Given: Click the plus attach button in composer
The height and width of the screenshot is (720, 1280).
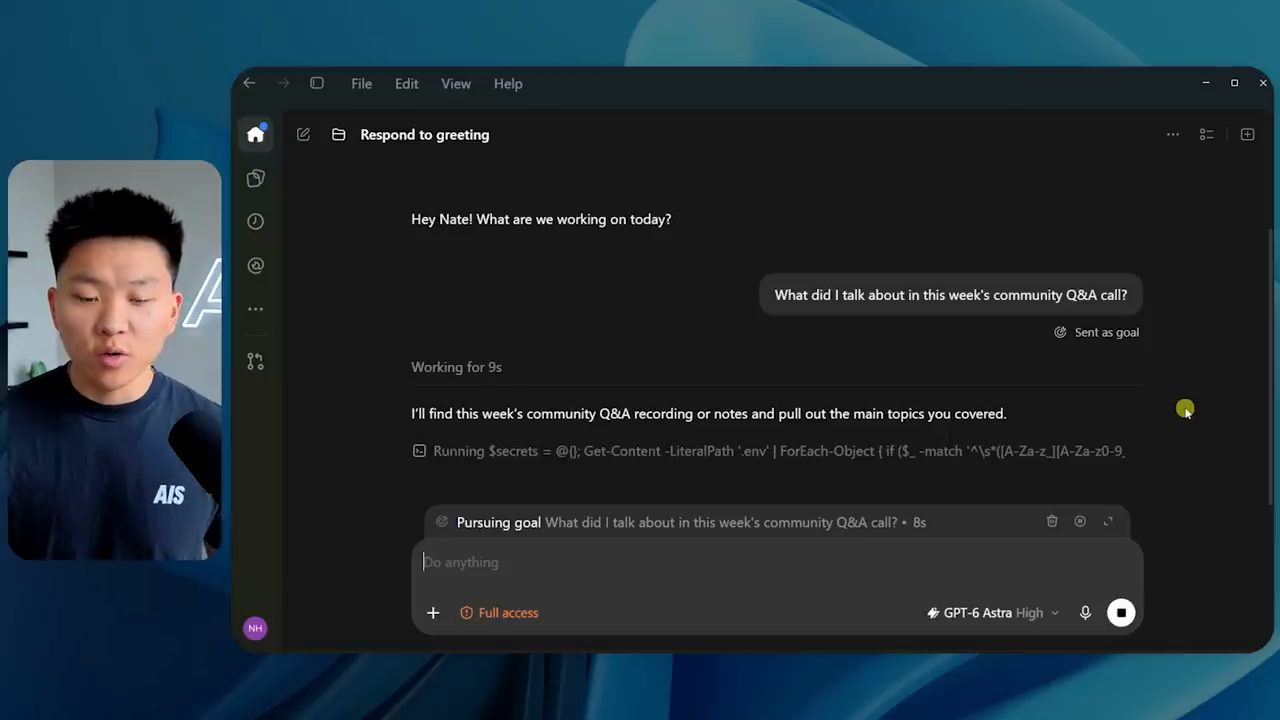Looking at the screenshot, I should 433,613.
